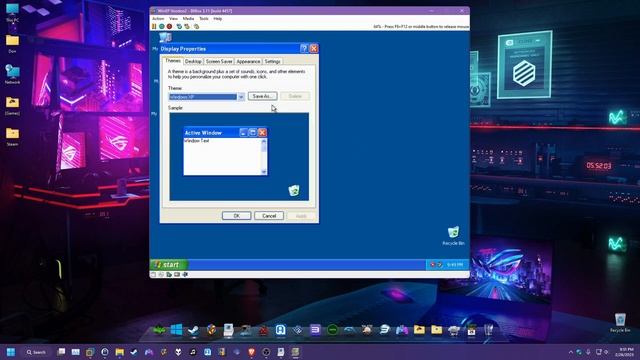The width and height of the screenshot is (640, 360).
Task: Click the Brave browser icon on the taskbar
Action: click(x=251, y=352)
